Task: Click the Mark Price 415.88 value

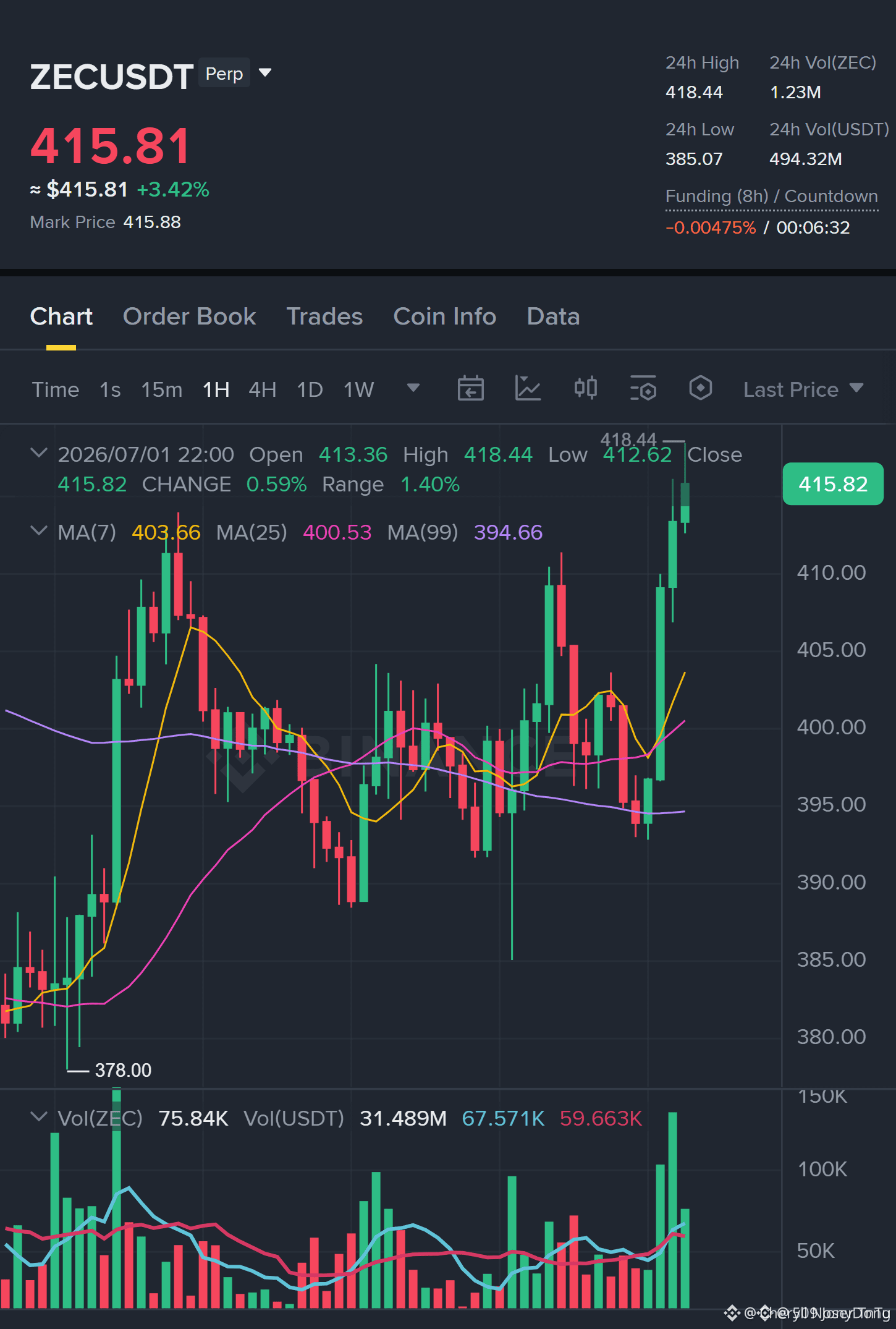Action: click(x=152, y=222)
